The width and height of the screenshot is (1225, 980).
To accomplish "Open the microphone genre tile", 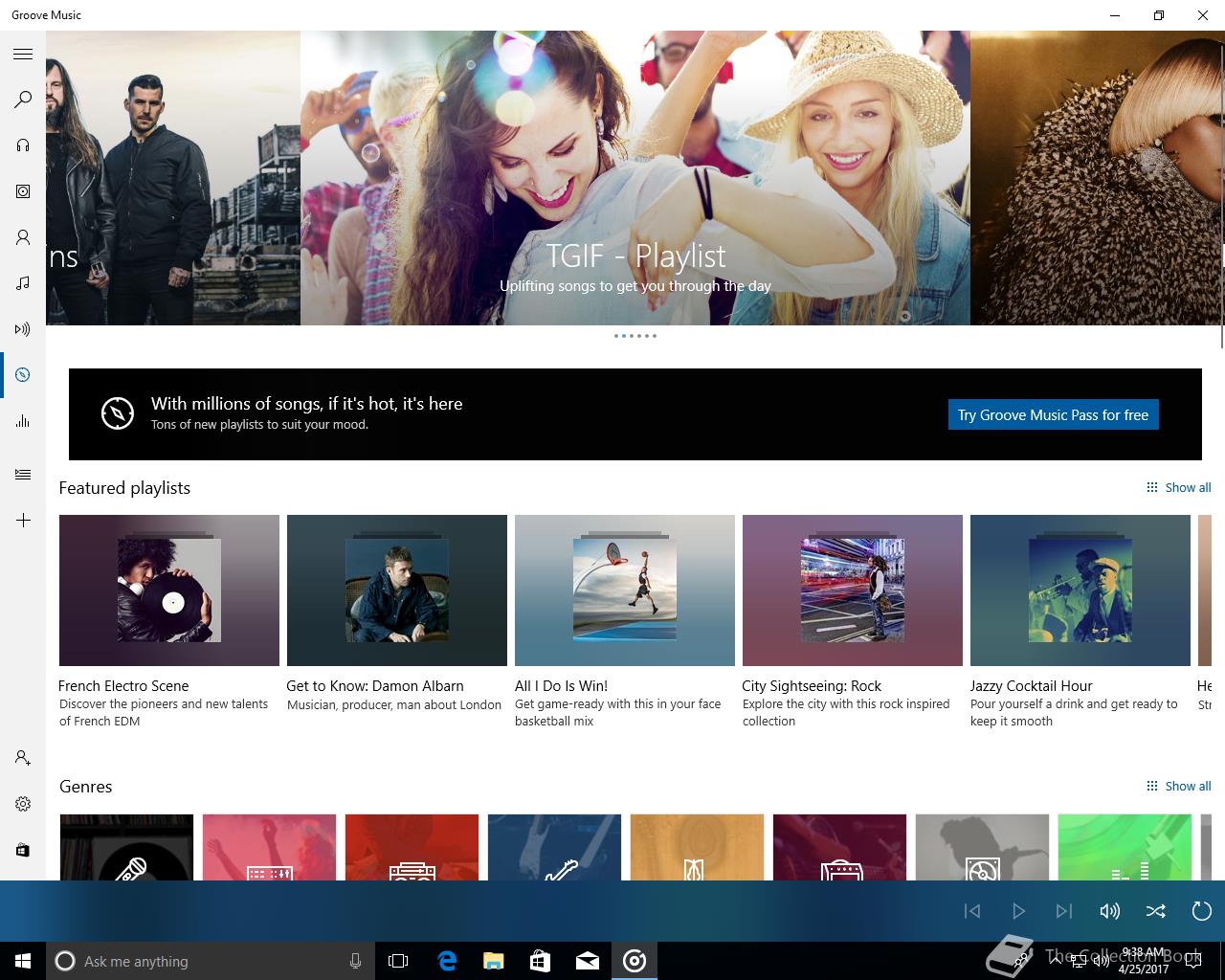I will pyautogui.click(x=126, y=847).
